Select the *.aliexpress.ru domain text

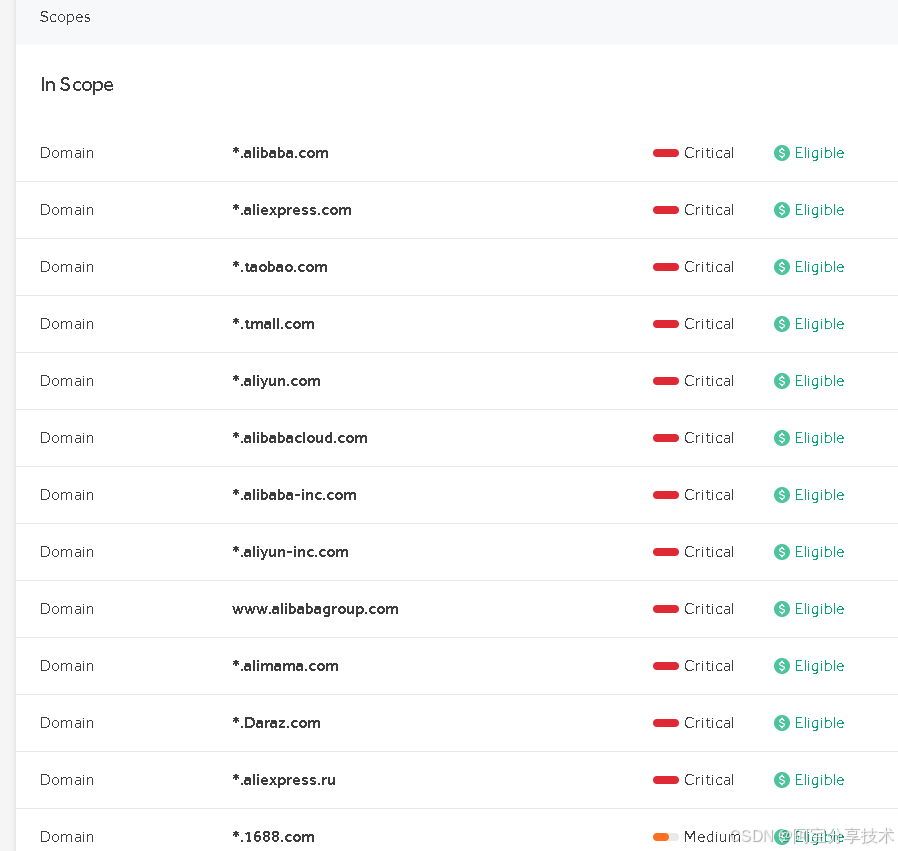tap(283, 780)
